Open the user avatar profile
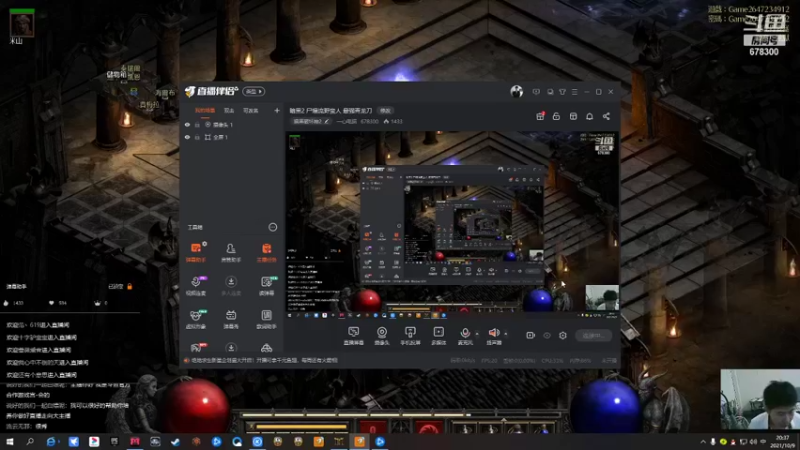This screenshot has height=450, width=800. point(516,91)
